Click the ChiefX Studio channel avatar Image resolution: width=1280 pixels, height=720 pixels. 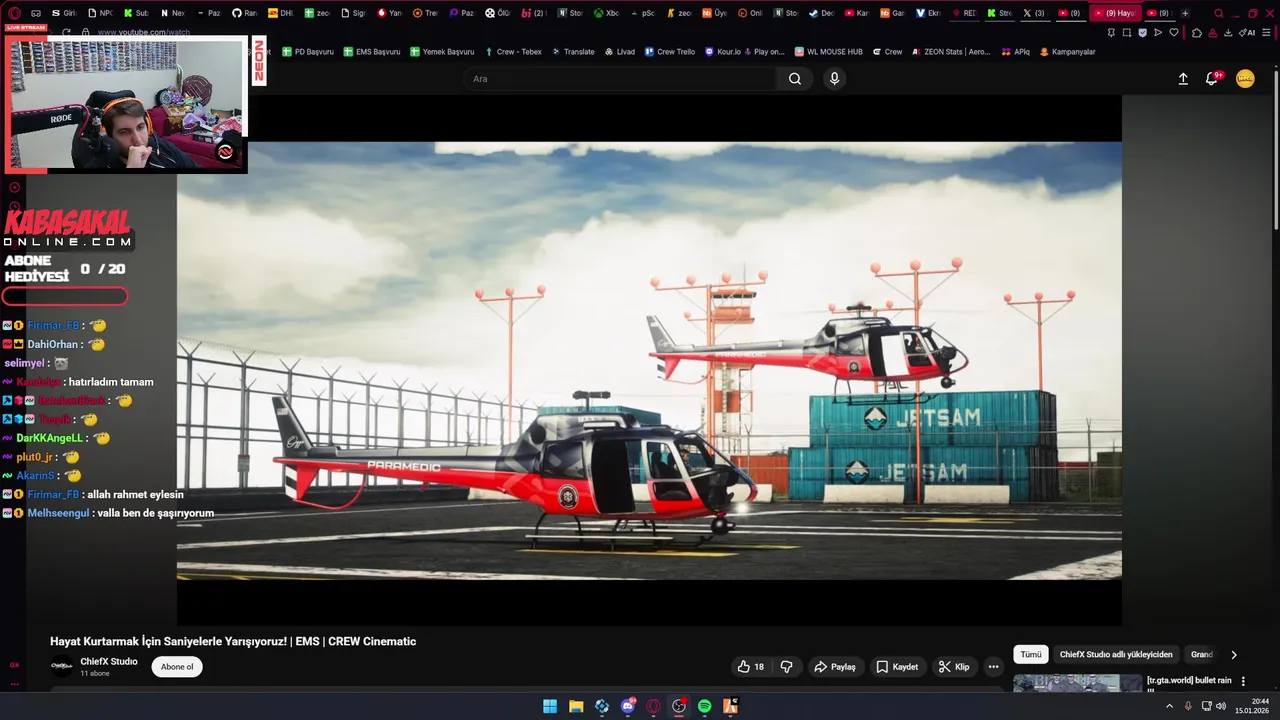pyautogui.click(x=62, y=666)
